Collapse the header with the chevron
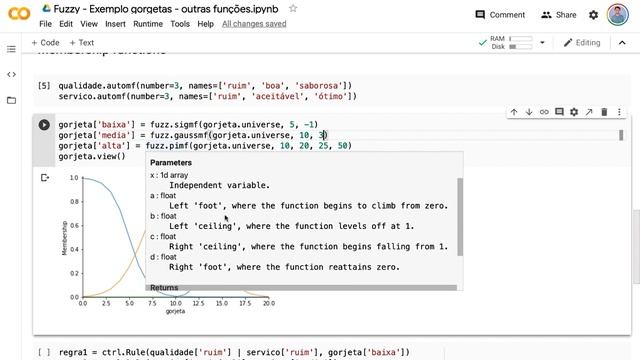The height and width of the screenshot is (360, 640). pos(622,42)
